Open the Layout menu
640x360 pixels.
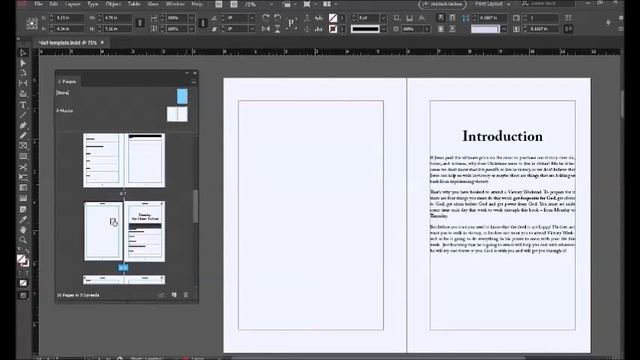click(72, 4)
